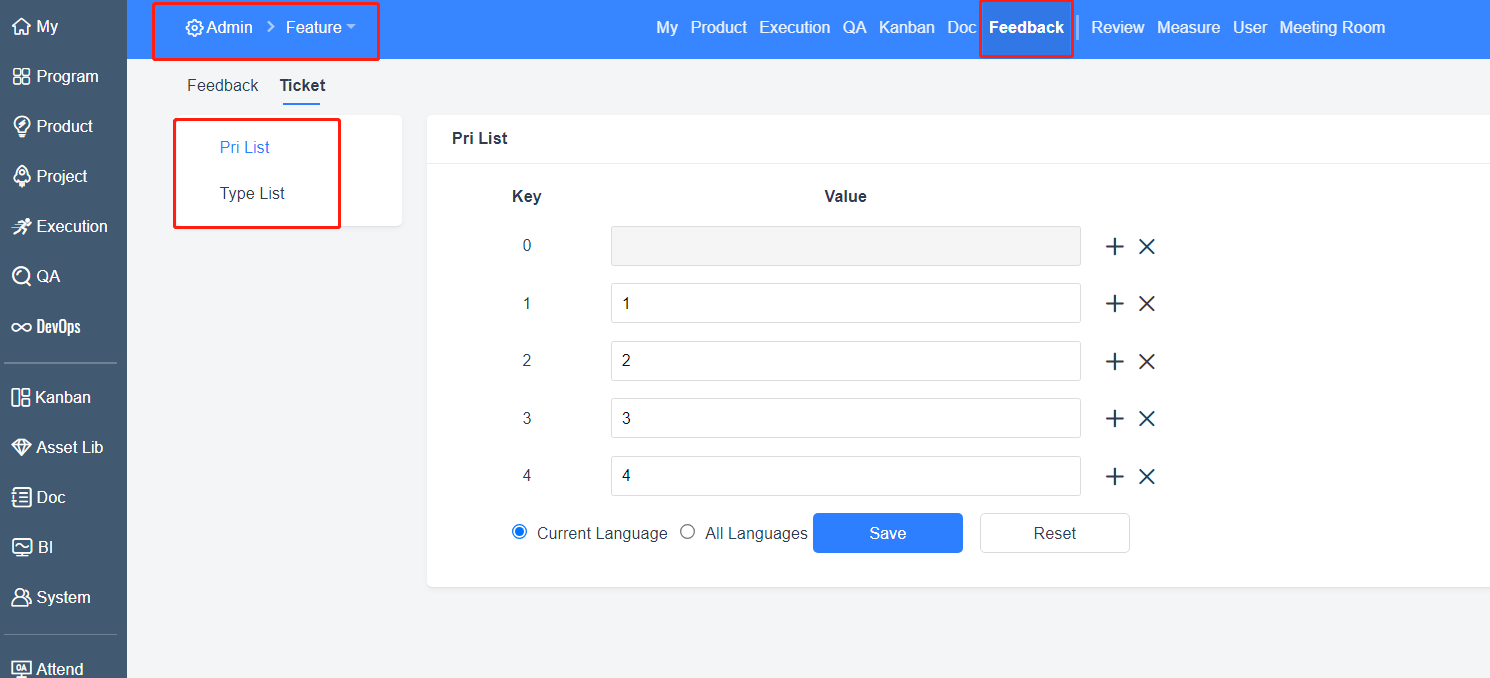
Task: Open Product via the lightbulb sidebar icon
Action: (21, 127)
